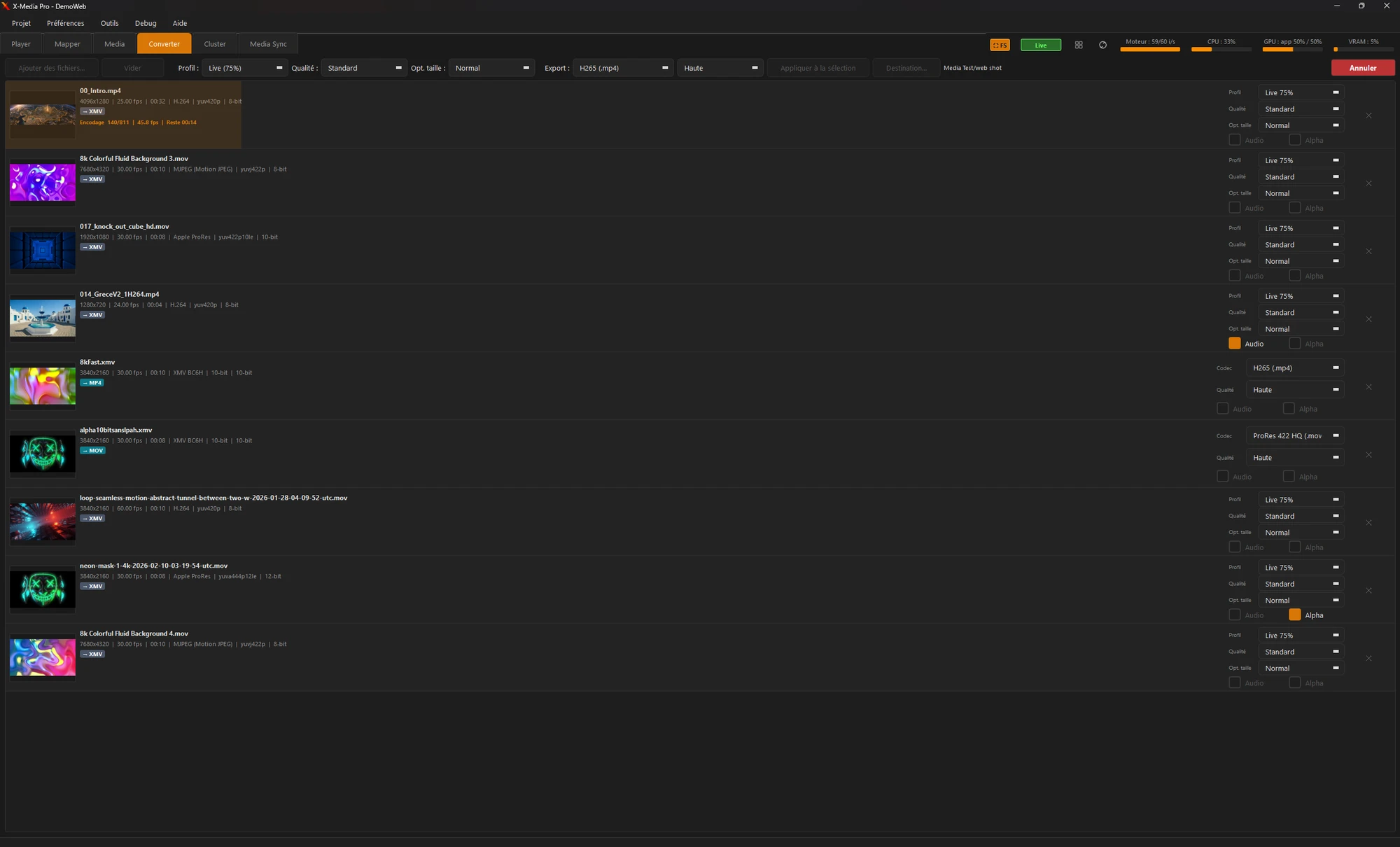This screenshot has height=847, width=1400.
Task: Click the red Annuler button
Action: [1362, 68]
